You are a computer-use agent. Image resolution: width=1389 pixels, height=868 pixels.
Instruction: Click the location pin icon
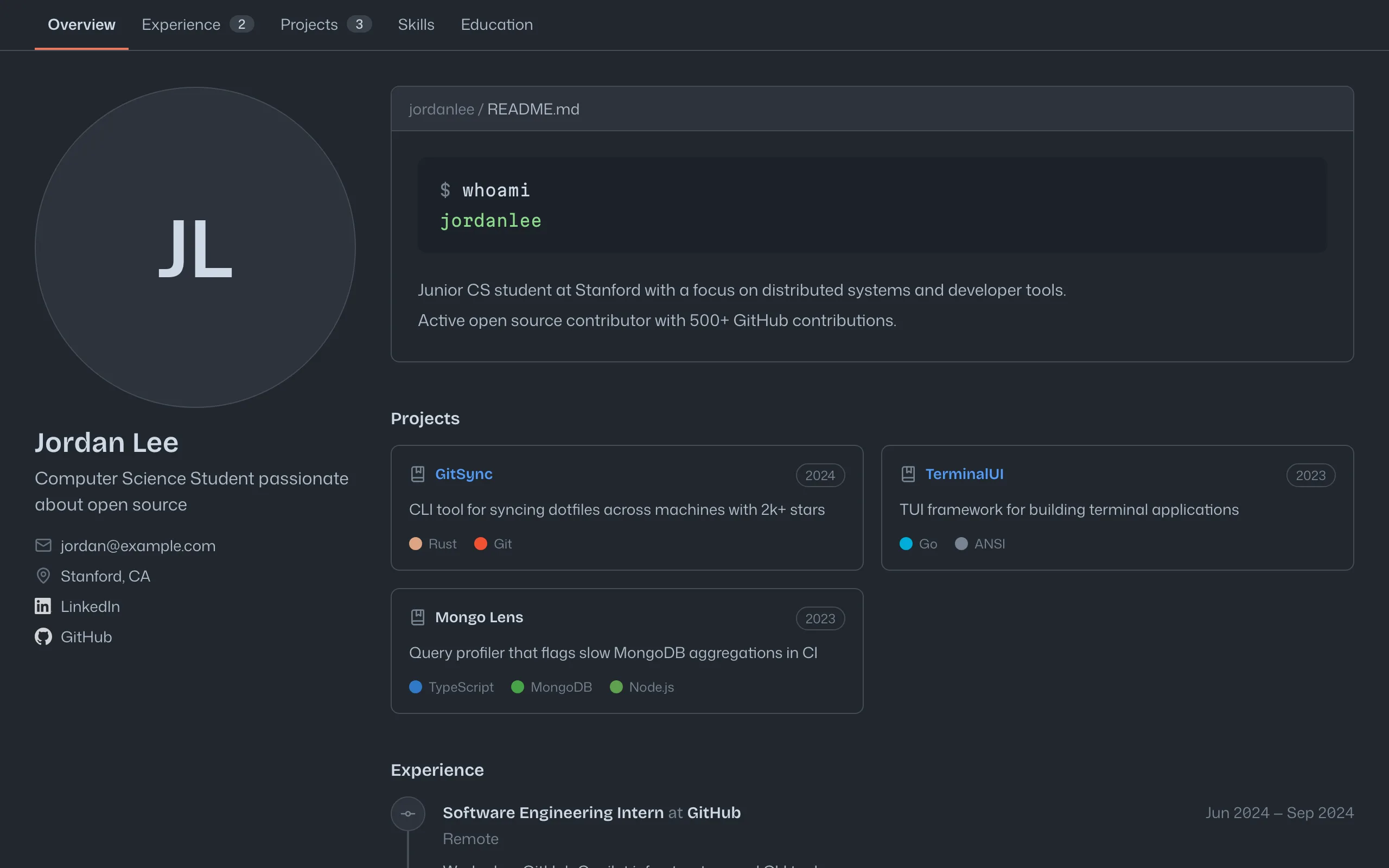(43, 576)
